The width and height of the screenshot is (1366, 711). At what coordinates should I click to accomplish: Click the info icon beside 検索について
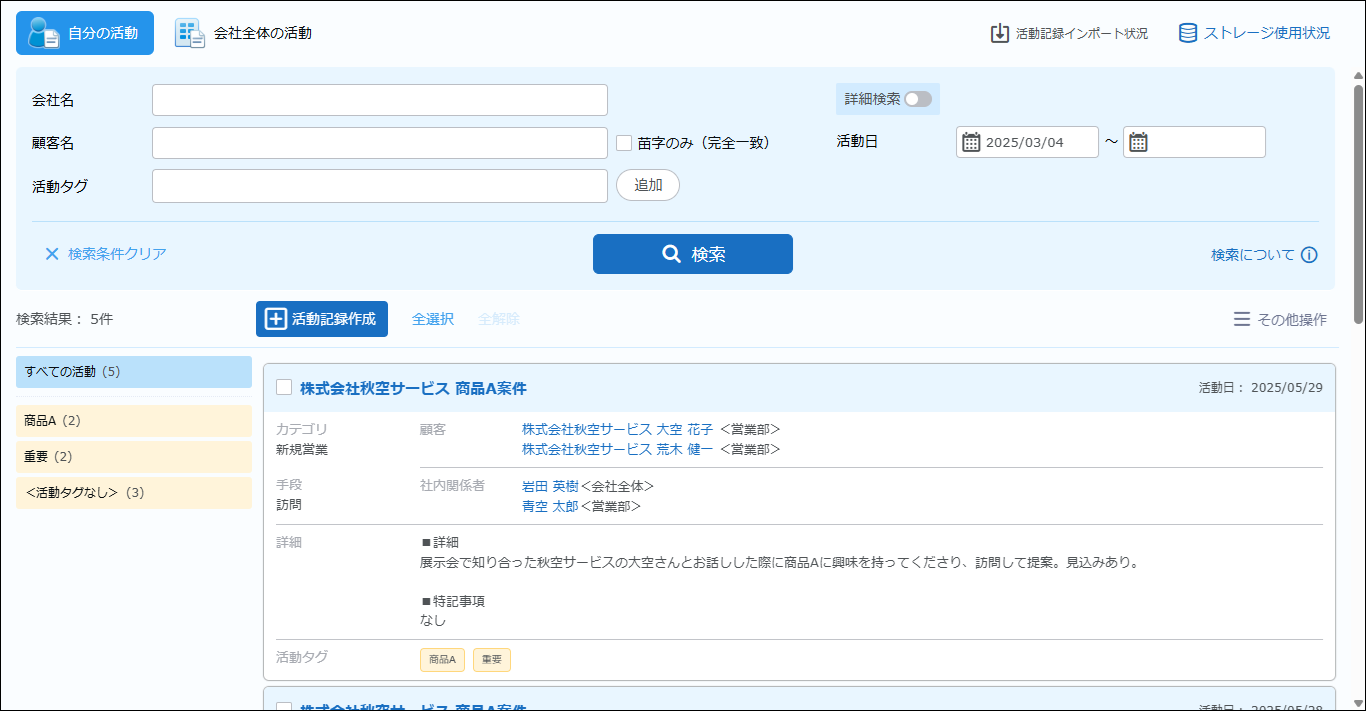pyautogui.click(x=1309, y=255)
